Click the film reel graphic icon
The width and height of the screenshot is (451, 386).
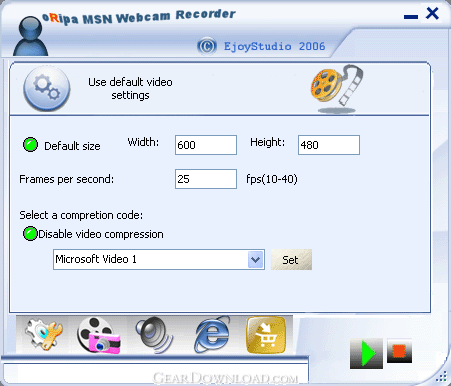point(337,88)
